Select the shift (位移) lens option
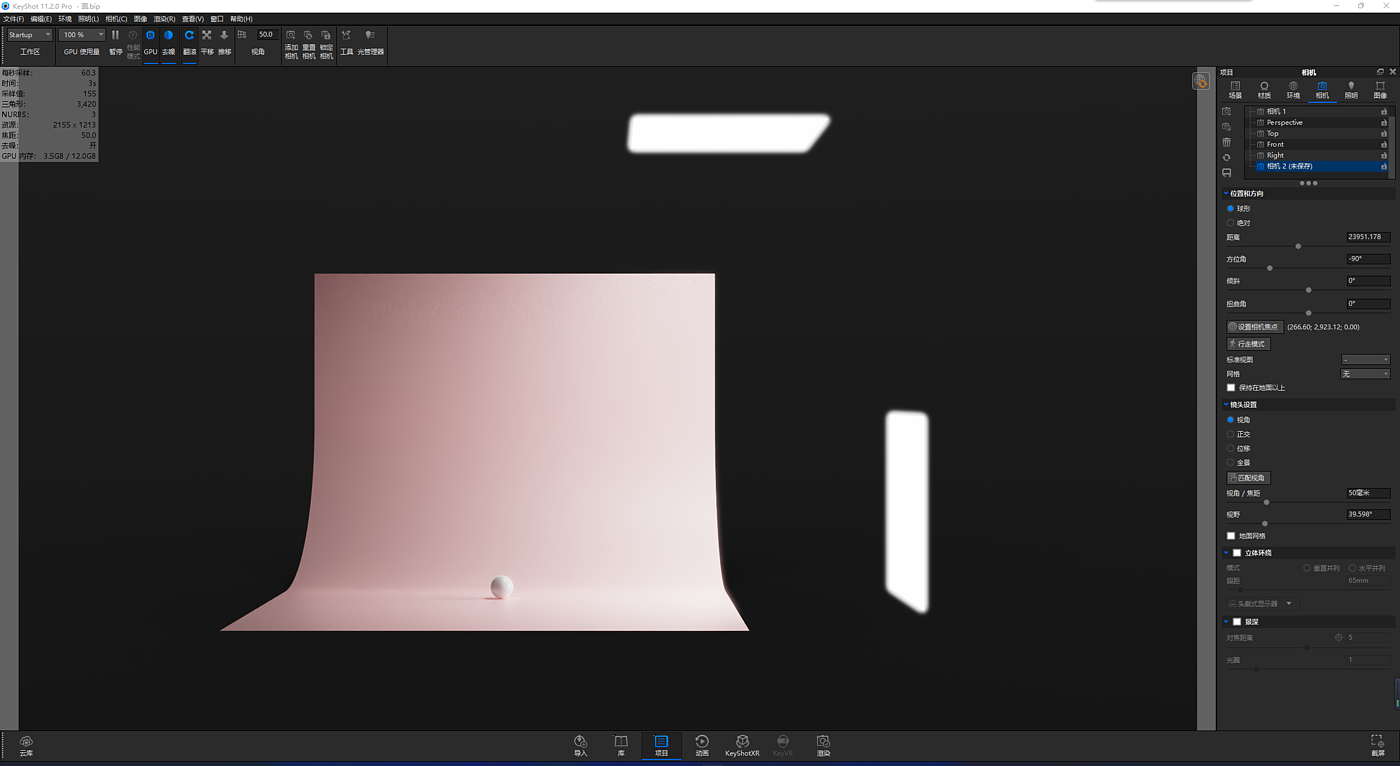This screenshot has width=1400, height=766. [x=1230, y=448]
